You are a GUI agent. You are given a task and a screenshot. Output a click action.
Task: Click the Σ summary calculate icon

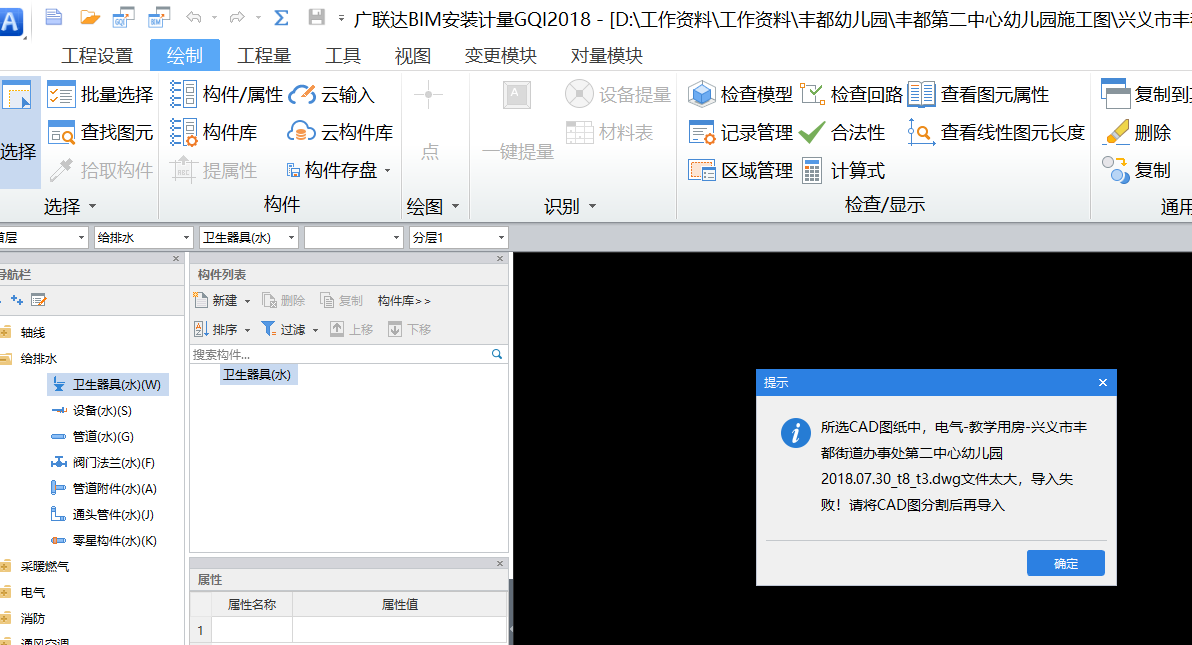281,17
